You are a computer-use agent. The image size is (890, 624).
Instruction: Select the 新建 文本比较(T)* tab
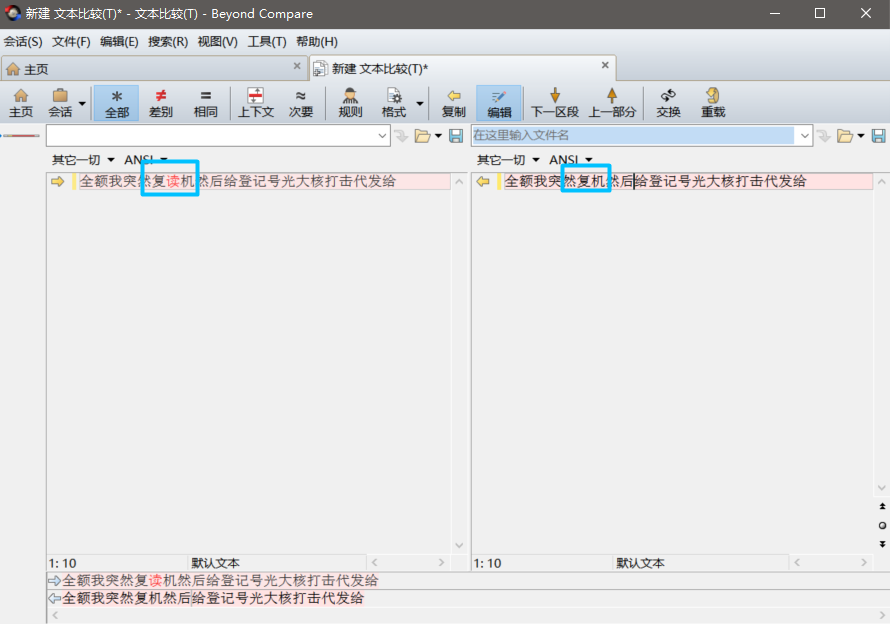tap(463, 68)
